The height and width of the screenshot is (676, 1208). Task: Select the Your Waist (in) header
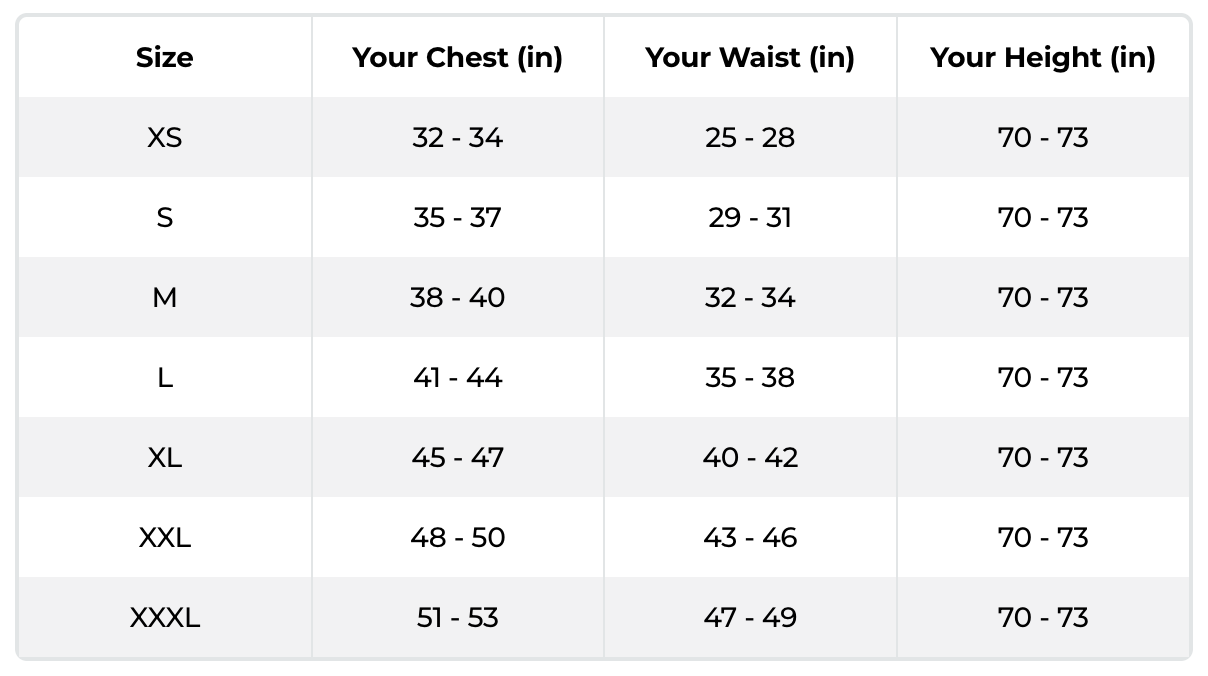tap(750, 58)
